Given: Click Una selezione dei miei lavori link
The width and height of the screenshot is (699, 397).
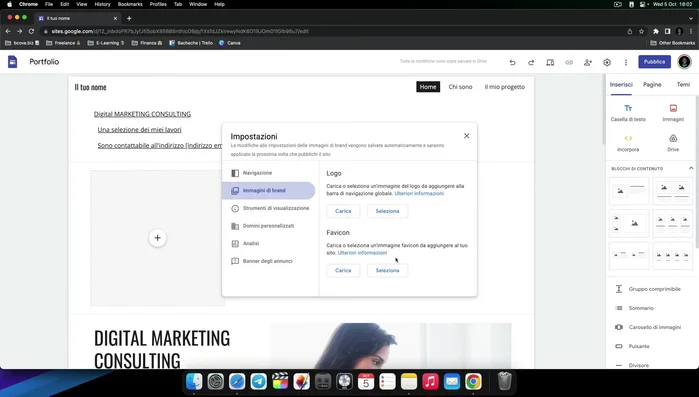Looking at the screenshot, I should 140,130.
